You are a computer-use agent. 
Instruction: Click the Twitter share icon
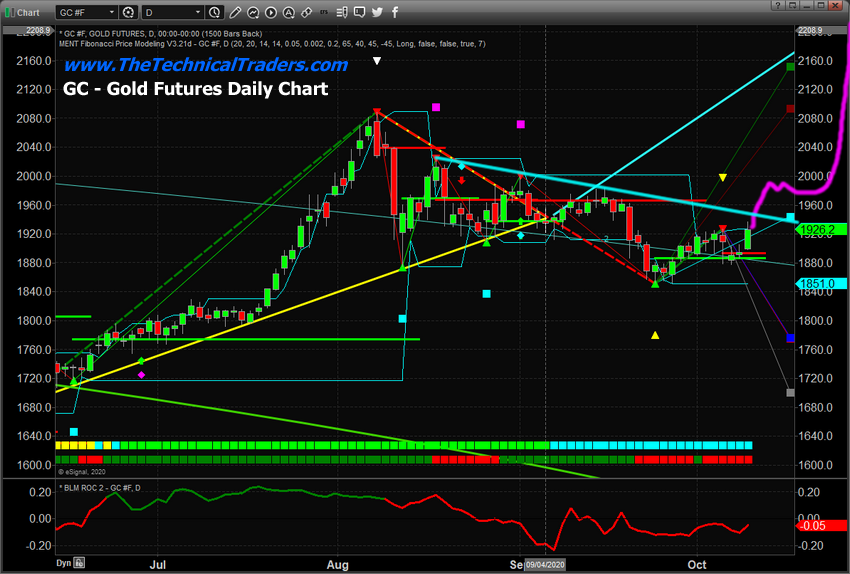(377, 13)
